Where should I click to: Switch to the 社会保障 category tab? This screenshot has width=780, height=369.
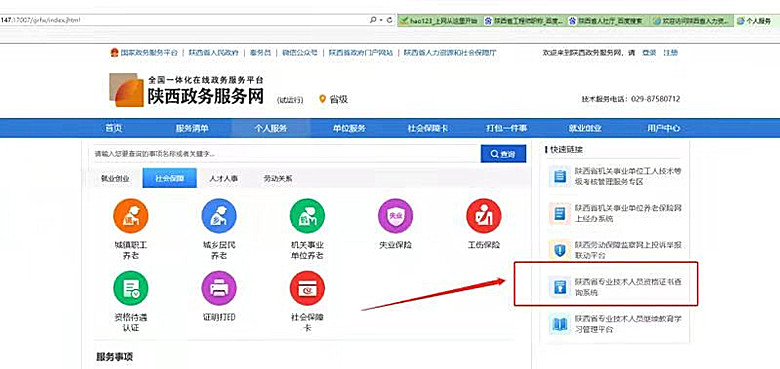pyautogui.click(x=169, y=178)
